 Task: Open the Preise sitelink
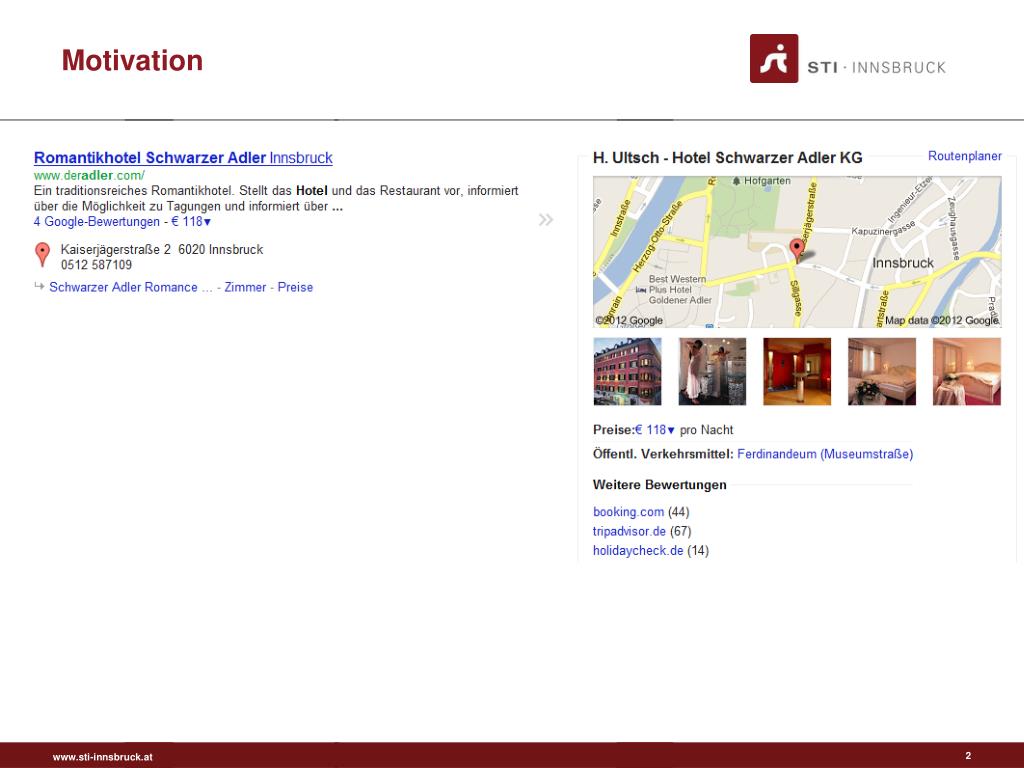295,287
